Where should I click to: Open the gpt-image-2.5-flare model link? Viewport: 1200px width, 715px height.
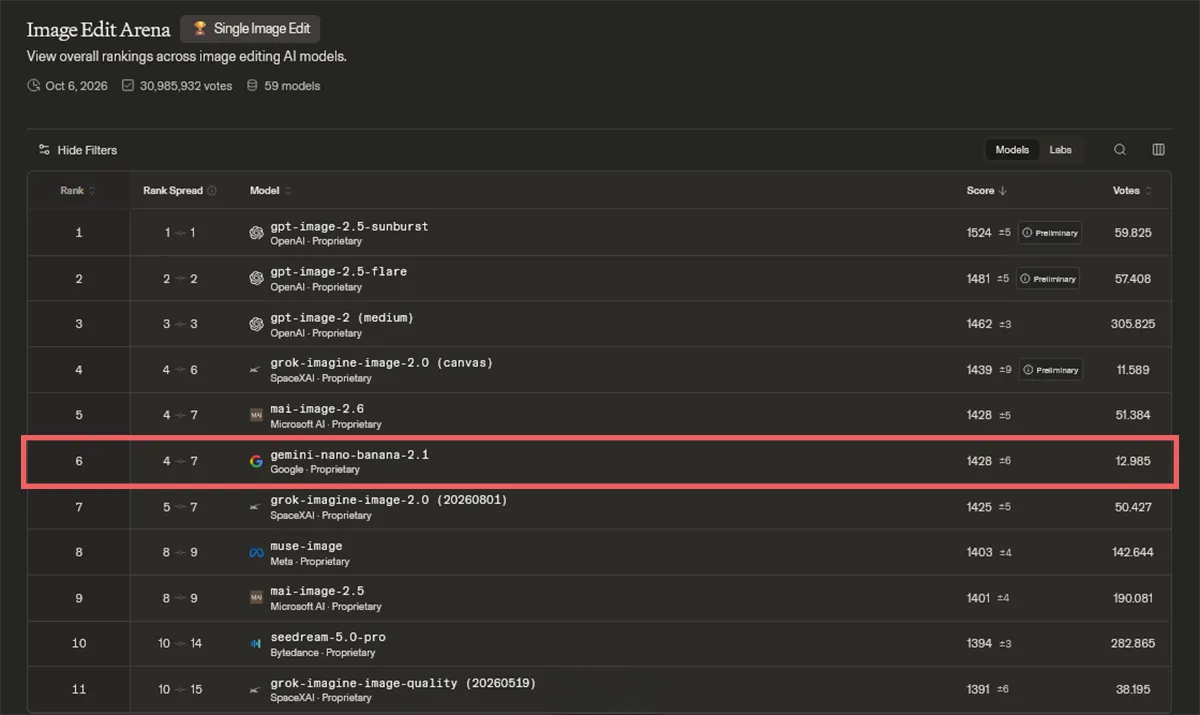(x=338, y=272)
